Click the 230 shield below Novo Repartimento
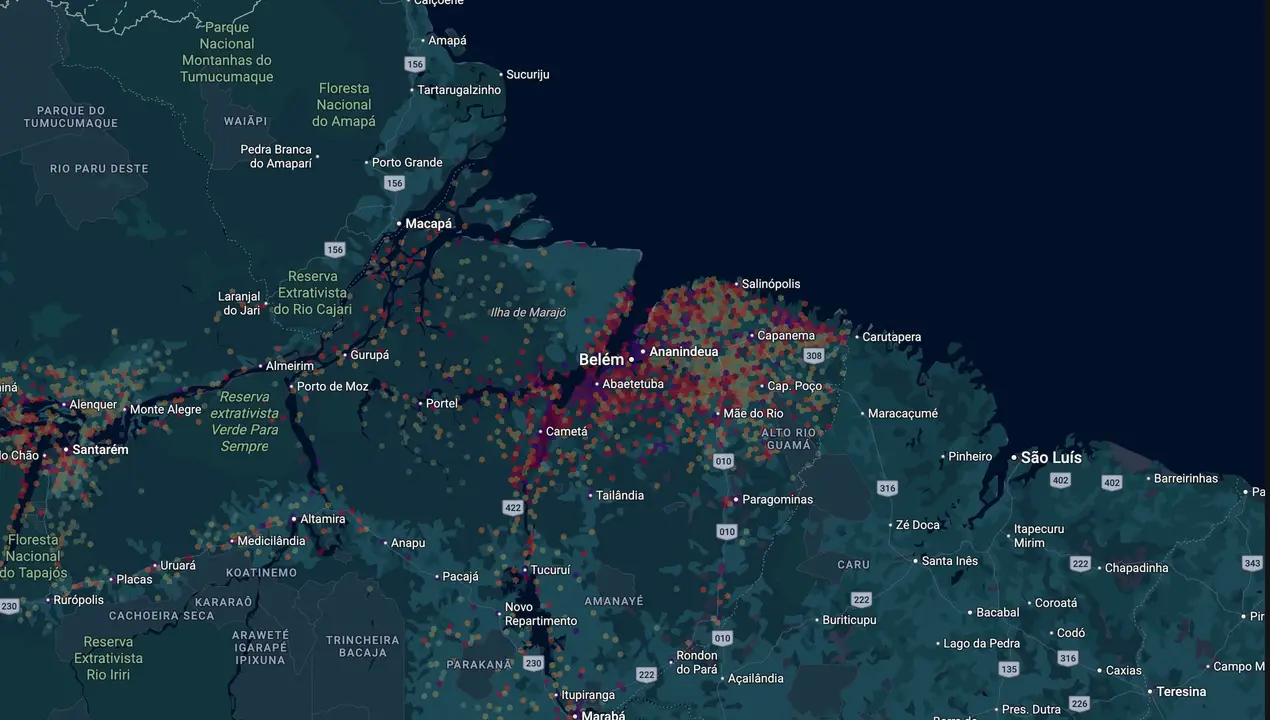The height and width of the screenshot is (720, 1270). coord(533,663)
